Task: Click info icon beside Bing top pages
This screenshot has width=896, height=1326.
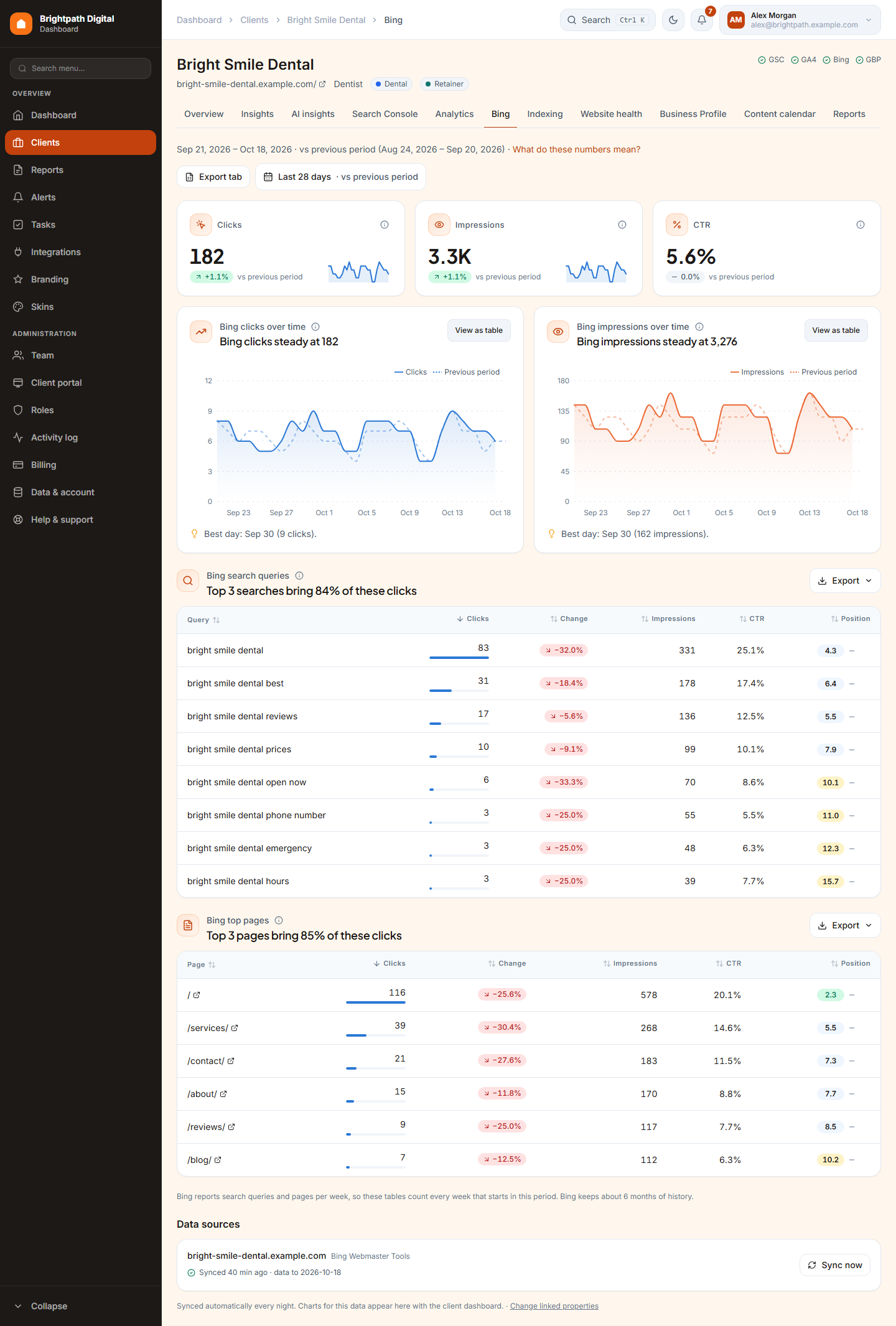Action: [x=279, y=920]
